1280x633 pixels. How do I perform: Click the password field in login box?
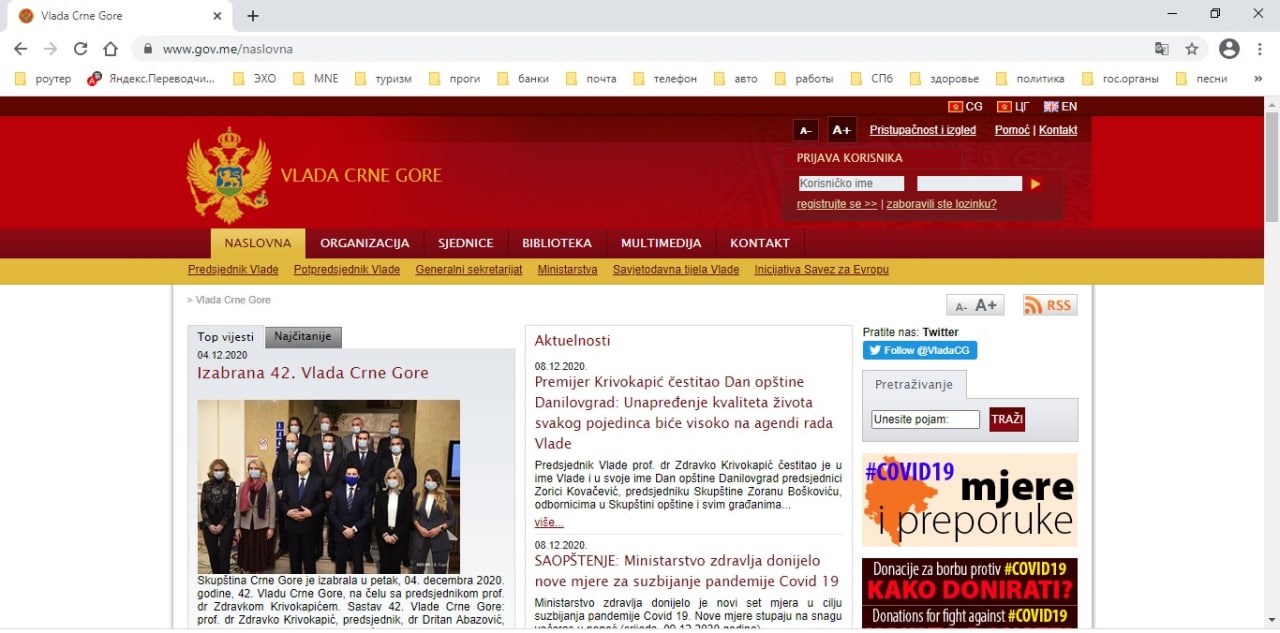(x=970, y=183)
